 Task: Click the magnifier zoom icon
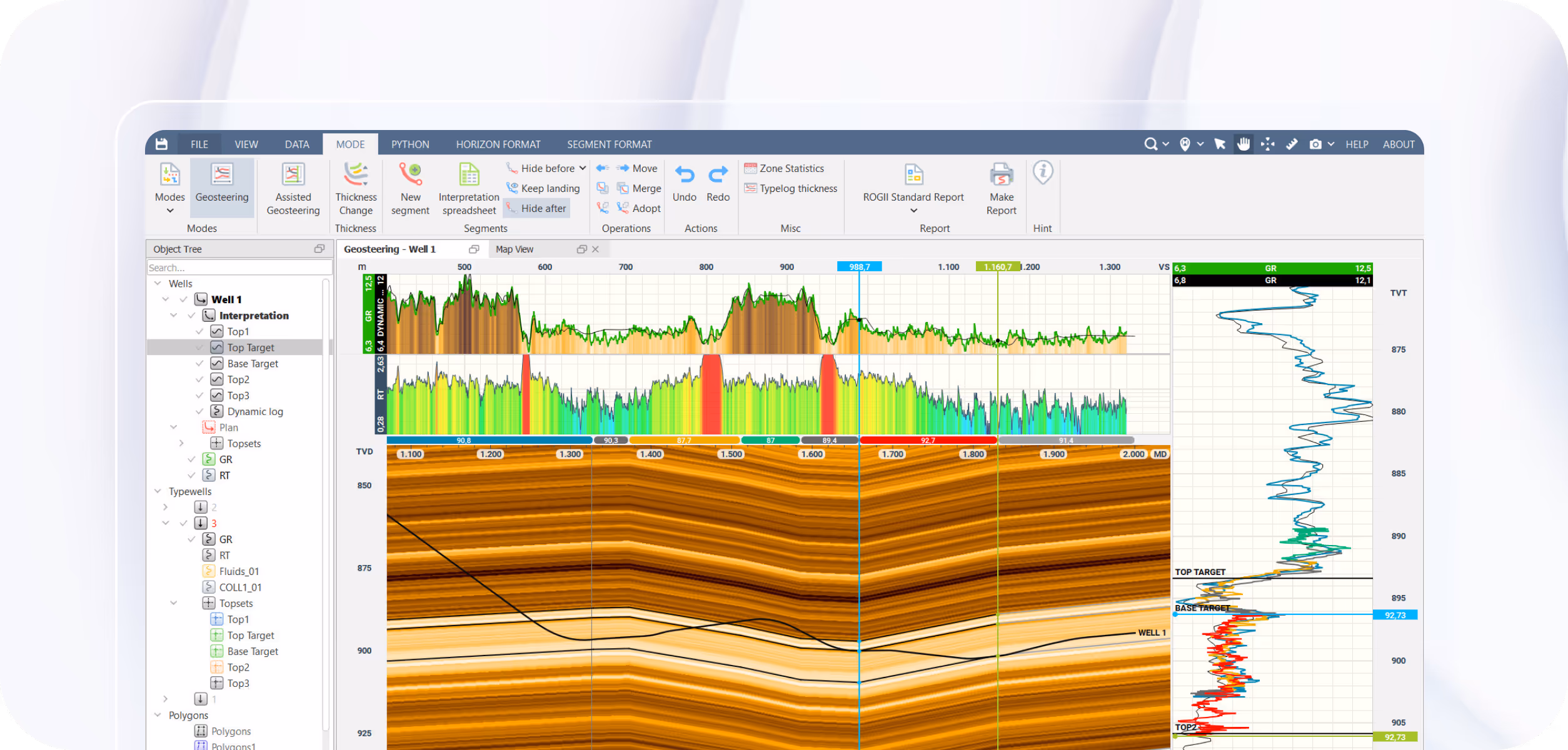coord(1150,144)
